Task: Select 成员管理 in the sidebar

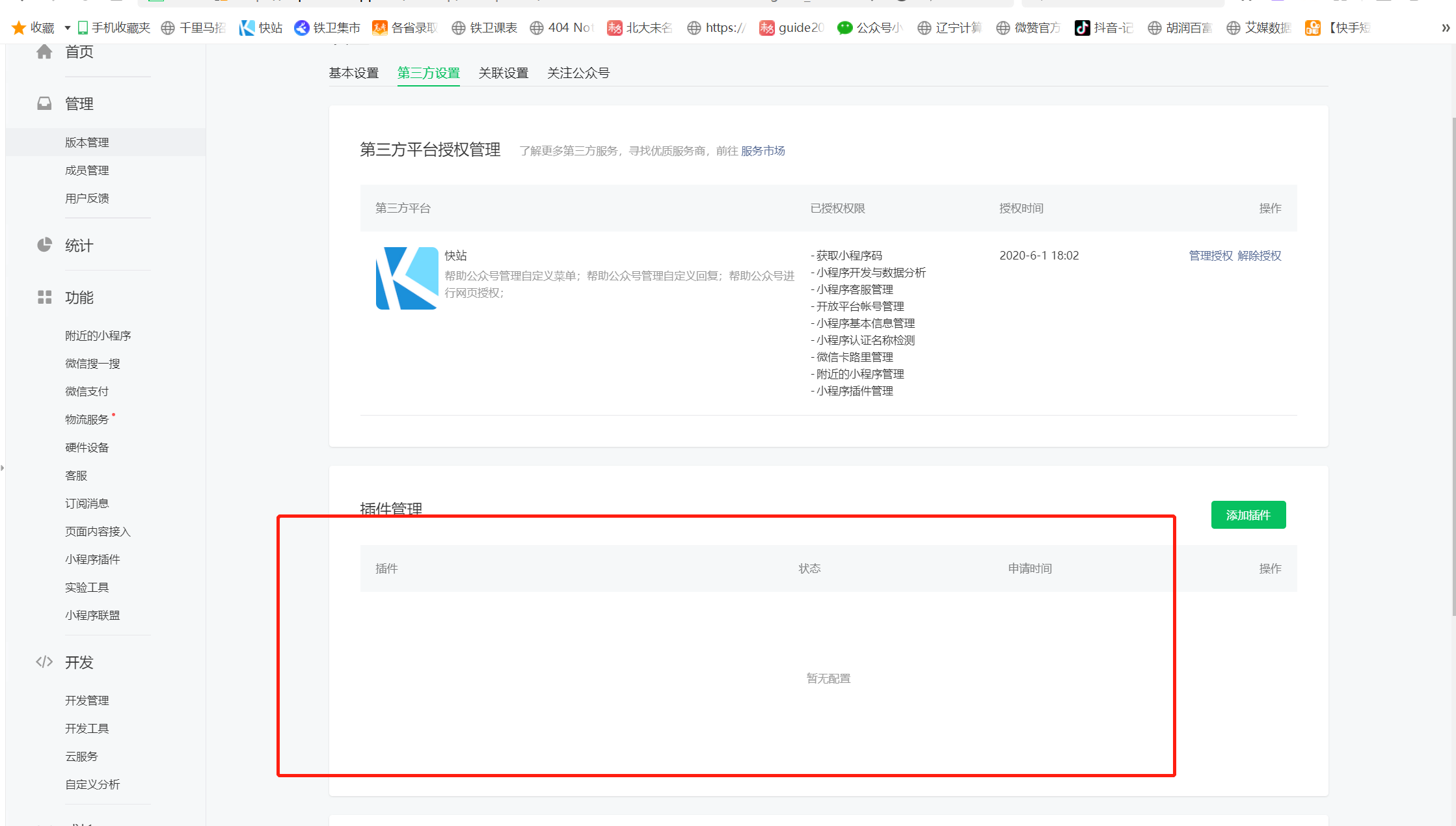Action: click(x=87, y=170)
